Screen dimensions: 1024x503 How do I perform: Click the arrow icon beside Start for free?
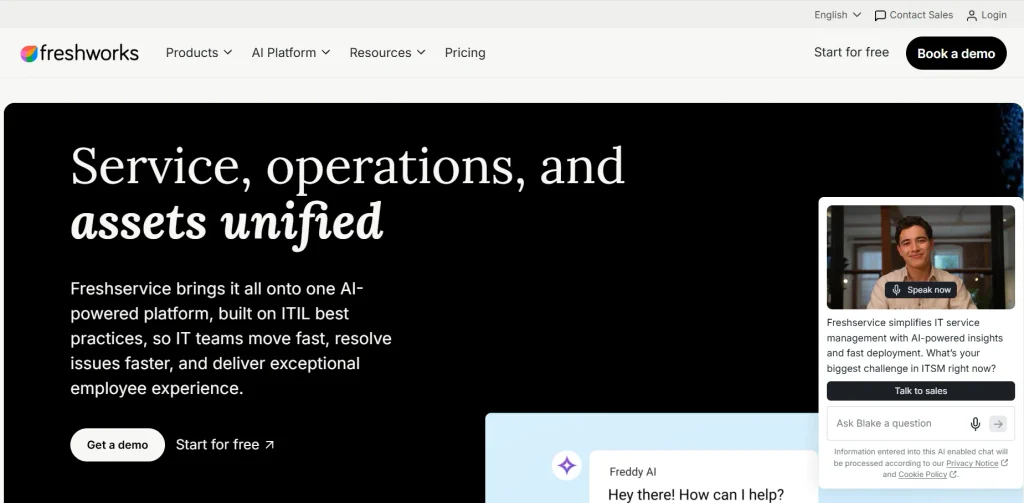269,445
